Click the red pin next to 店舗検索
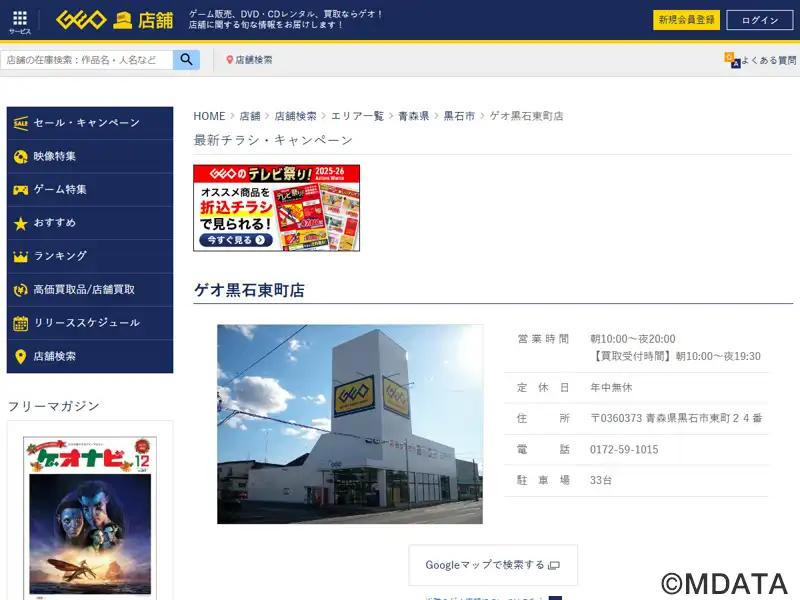This screenshot has height=600, width=800. (230, 60)
